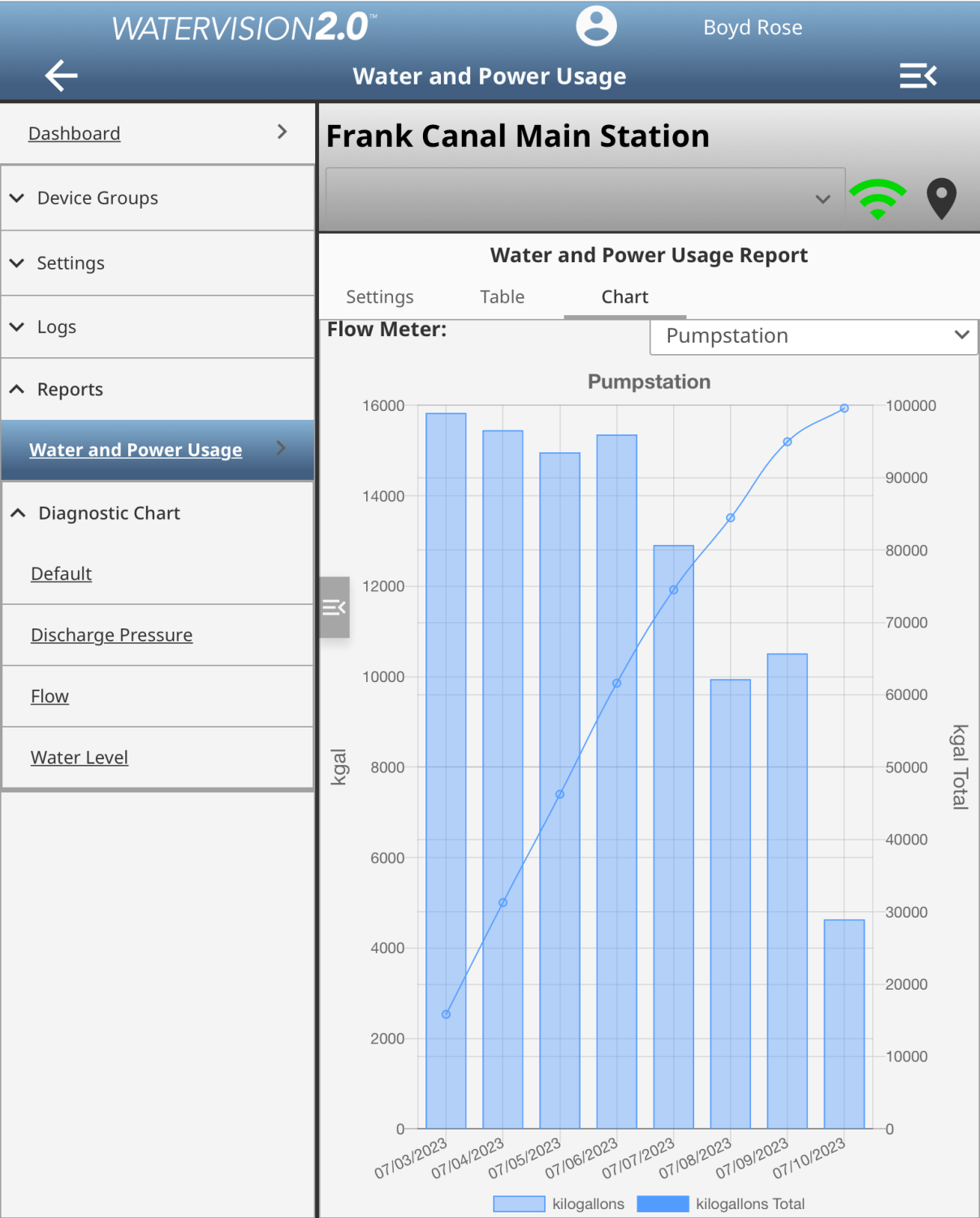The height and width of the screenshot is (1218, 980).
Task: Click the hamburger menu icon top right
Action: (918, 76)
